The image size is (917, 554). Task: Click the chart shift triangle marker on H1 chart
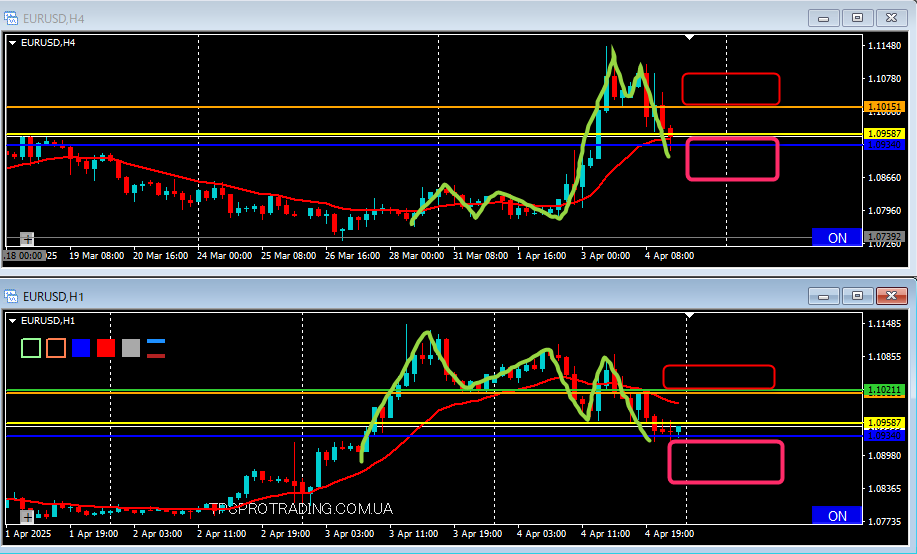point(688,315)
